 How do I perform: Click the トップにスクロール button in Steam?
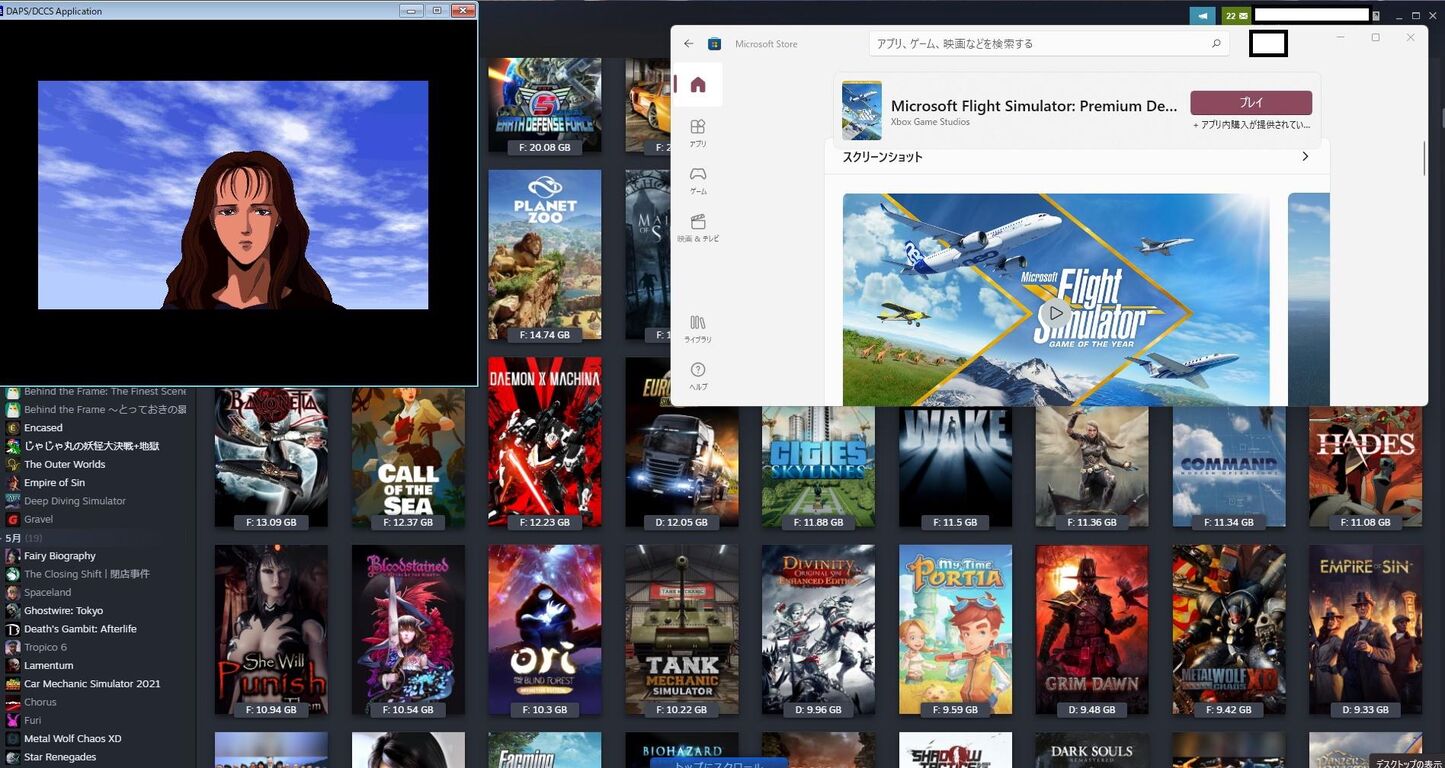click(719, 762)
